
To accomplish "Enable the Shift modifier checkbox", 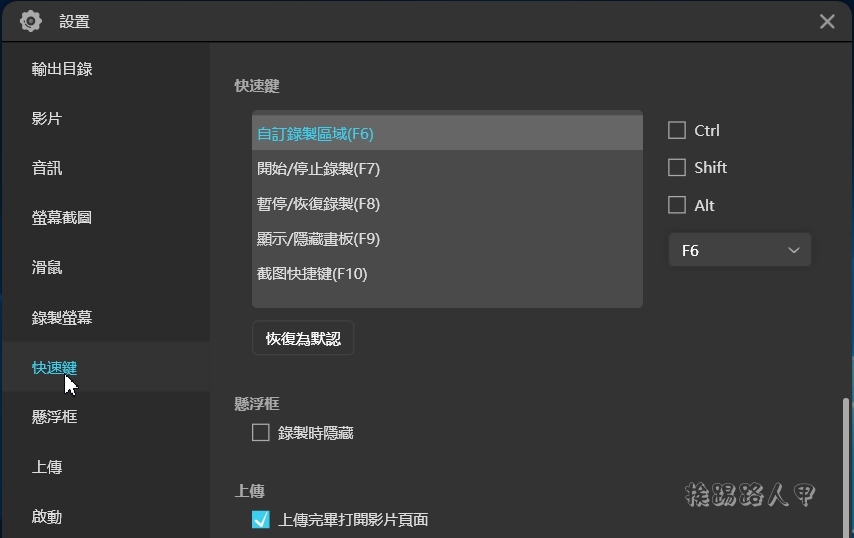I will pyautogui.click(x=676, y=168).
